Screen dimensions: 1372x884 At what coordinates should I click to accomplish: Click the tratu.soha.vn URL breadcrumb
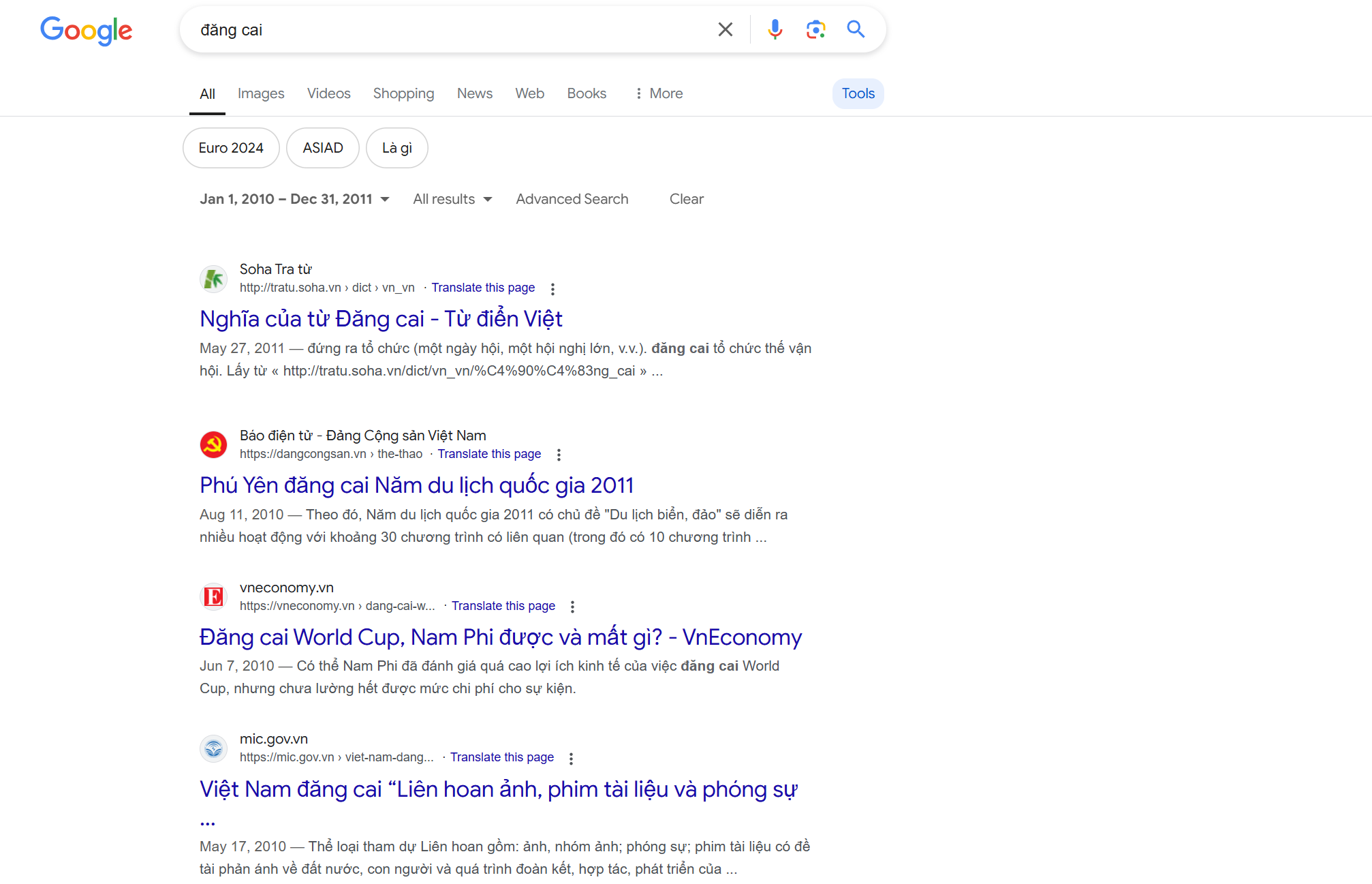coord(327,288)
